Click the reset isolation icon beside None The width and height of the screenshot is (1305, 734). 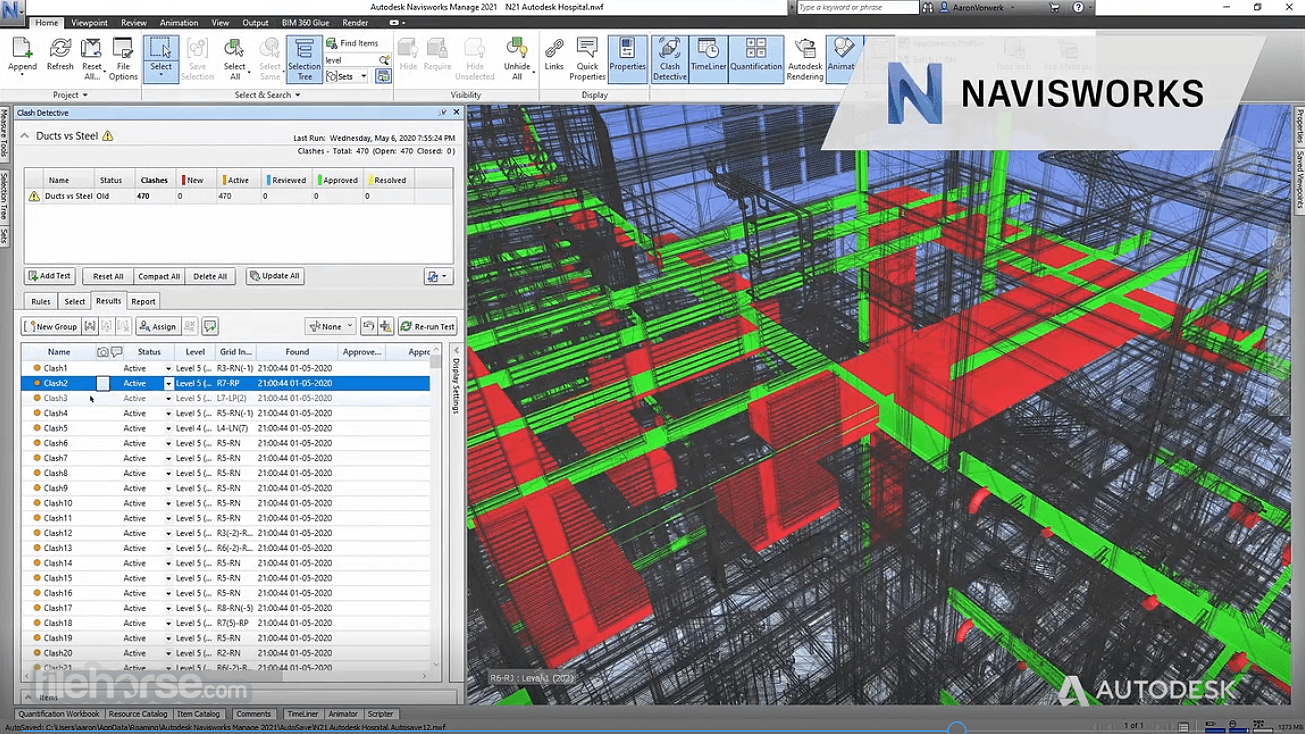point(368,326)
